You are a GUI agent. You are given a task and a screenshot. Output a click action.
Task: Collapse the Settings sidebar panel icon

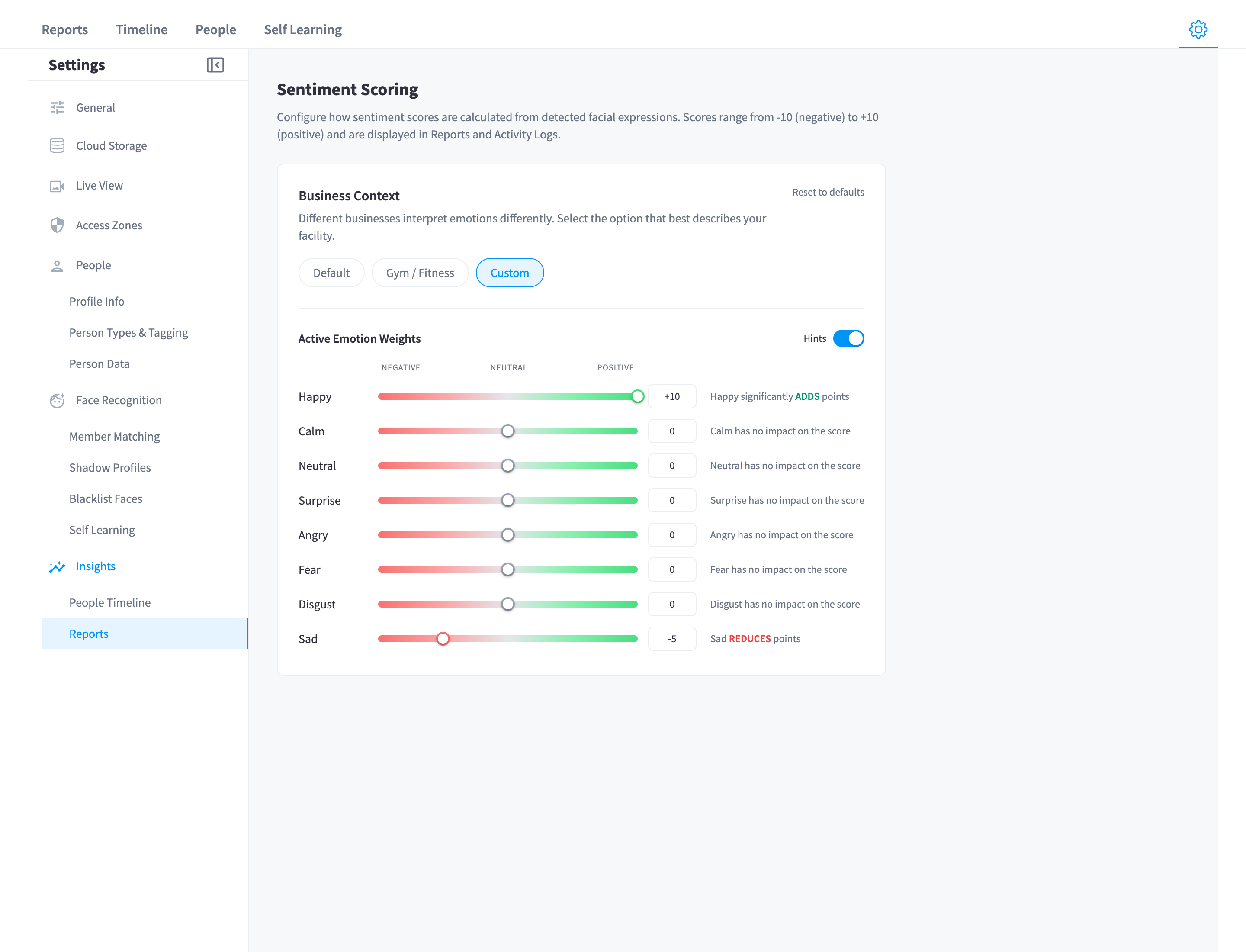point(215,65)
